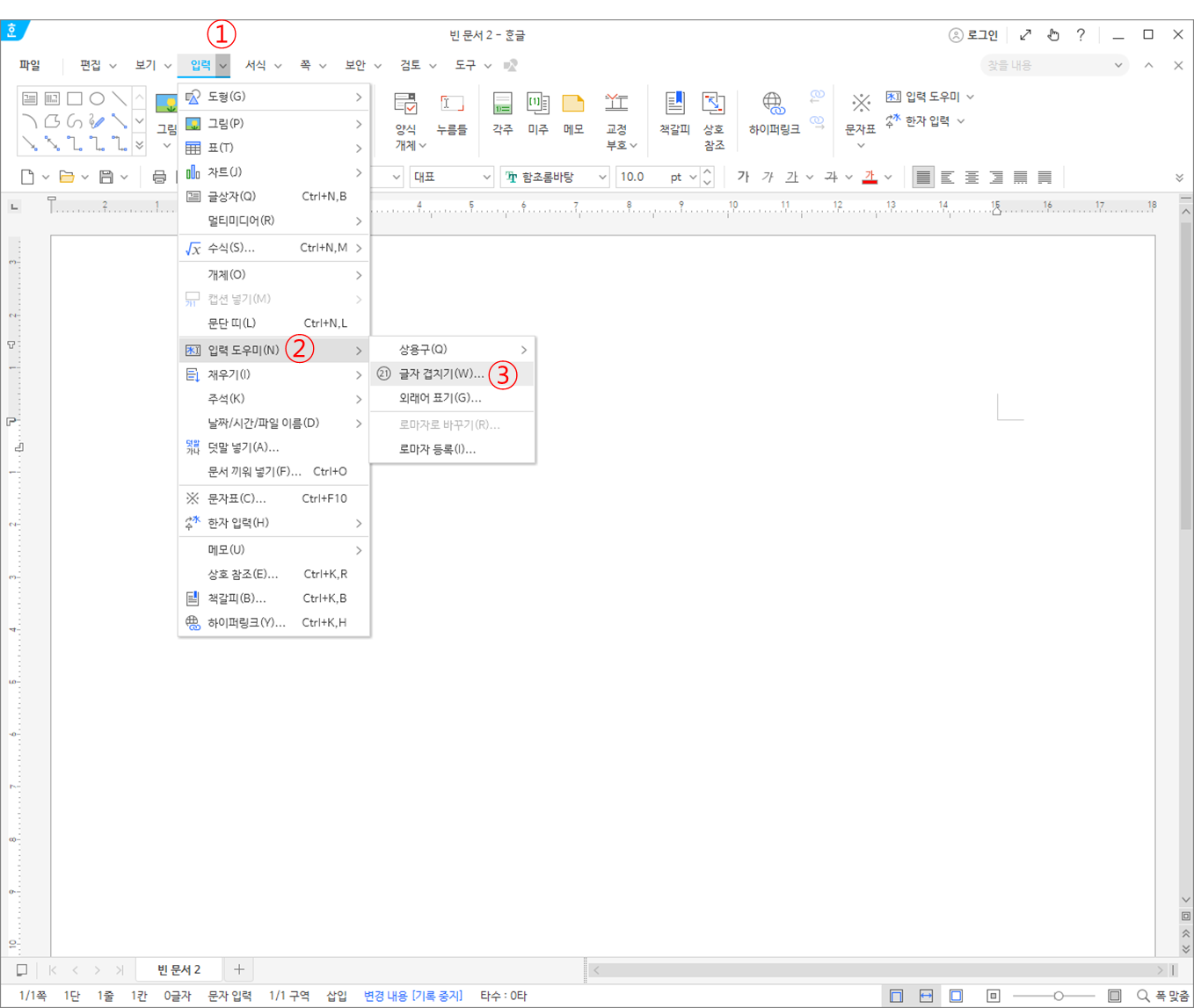This screenshot has height=1008, width=1194.
Task: Enable justified paragraph alignment
Action: [x=922, y=177]
